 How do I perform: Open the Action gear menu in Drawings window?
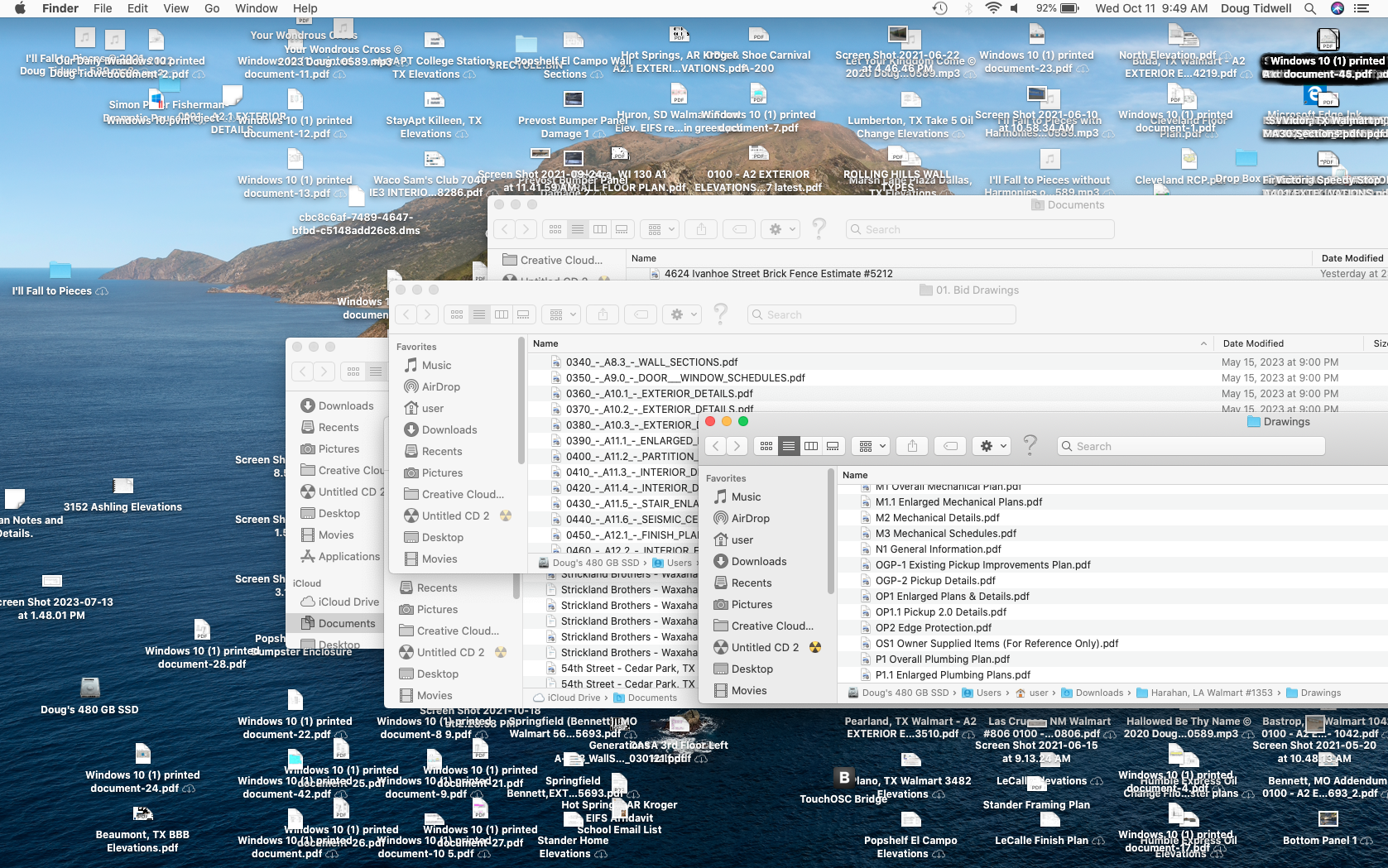992,446
